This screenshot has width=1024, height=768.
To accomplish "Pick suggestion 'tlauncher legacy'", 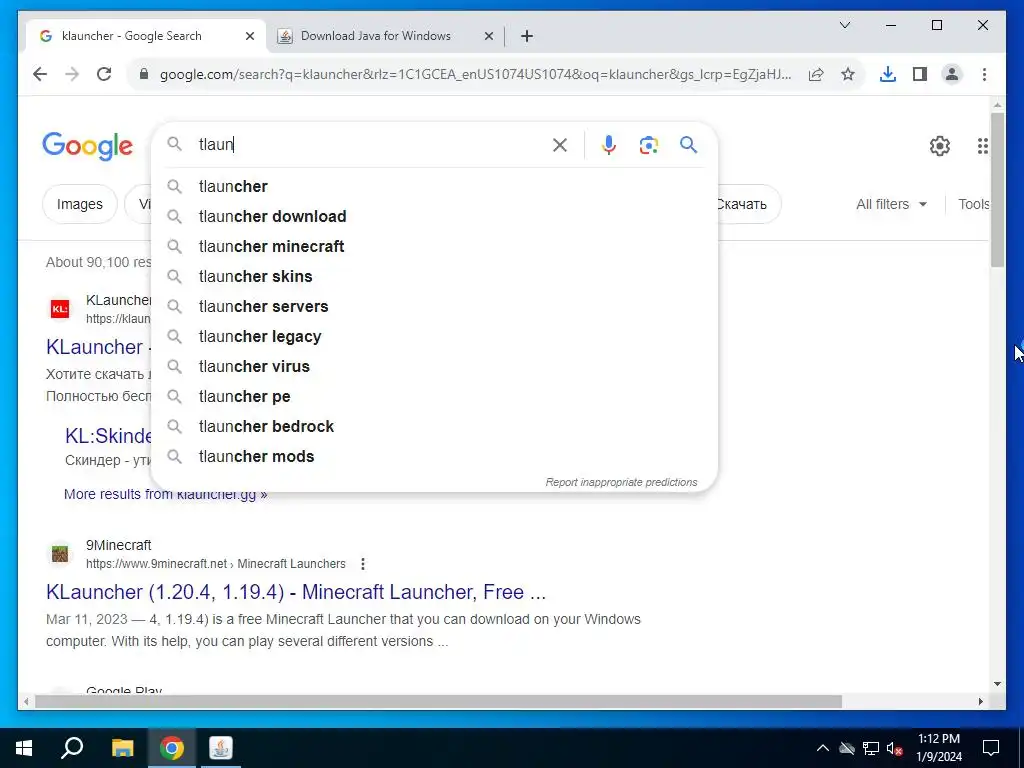I will point(434,336).
